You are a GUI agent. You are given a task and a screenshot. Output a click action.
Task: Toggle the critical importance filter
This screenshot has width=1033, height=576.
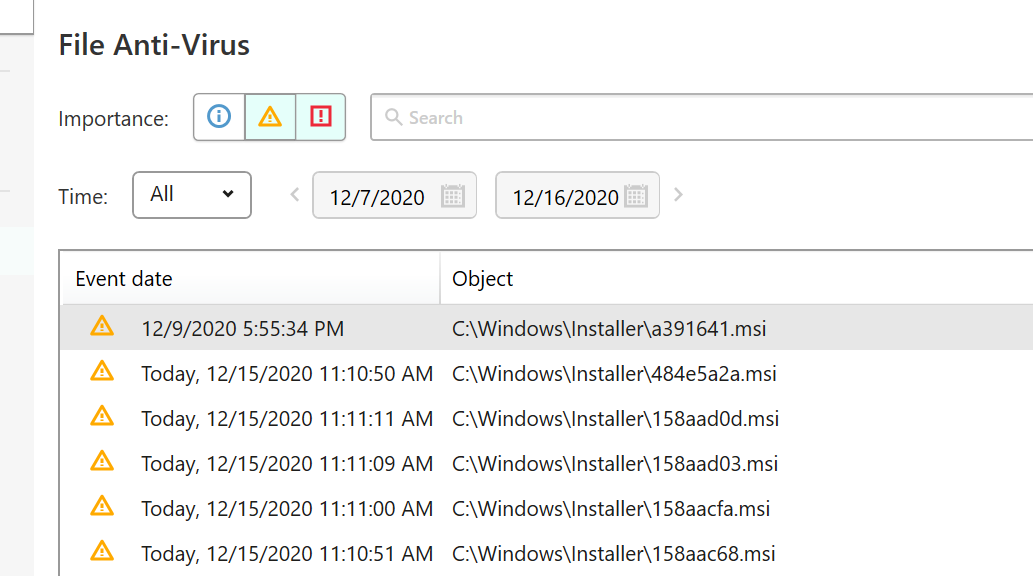point(320,117)
